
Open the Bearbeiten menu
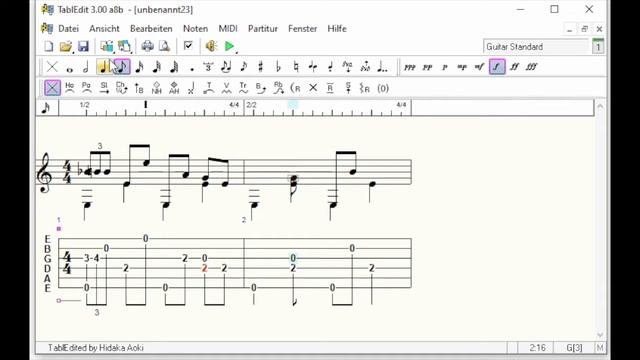point(151,29)
